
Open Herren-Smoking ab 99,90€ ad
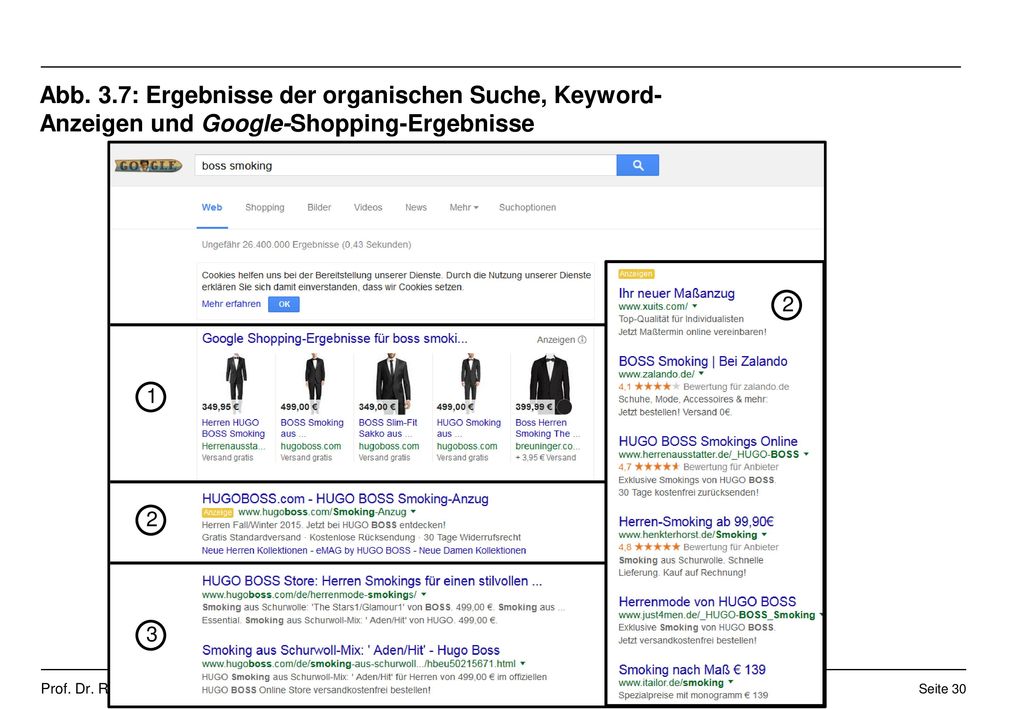[696, 522]
